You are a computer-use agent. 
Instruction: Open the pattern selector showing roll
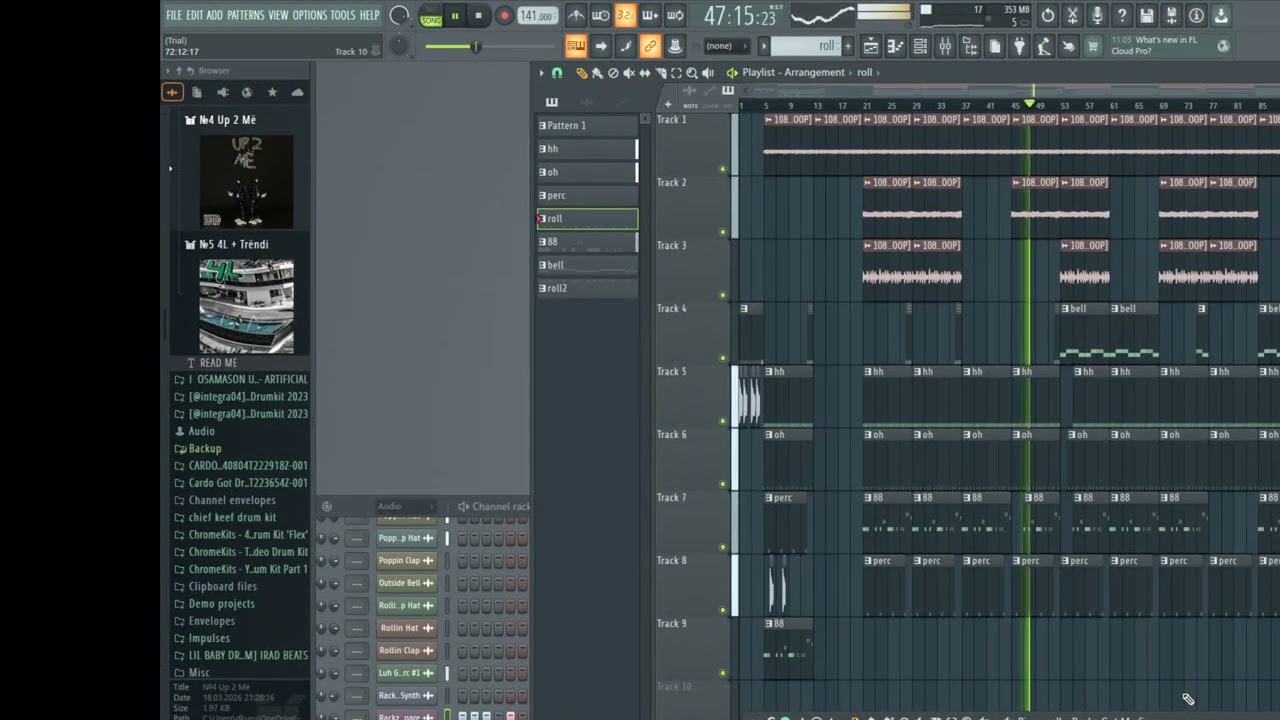805,46
